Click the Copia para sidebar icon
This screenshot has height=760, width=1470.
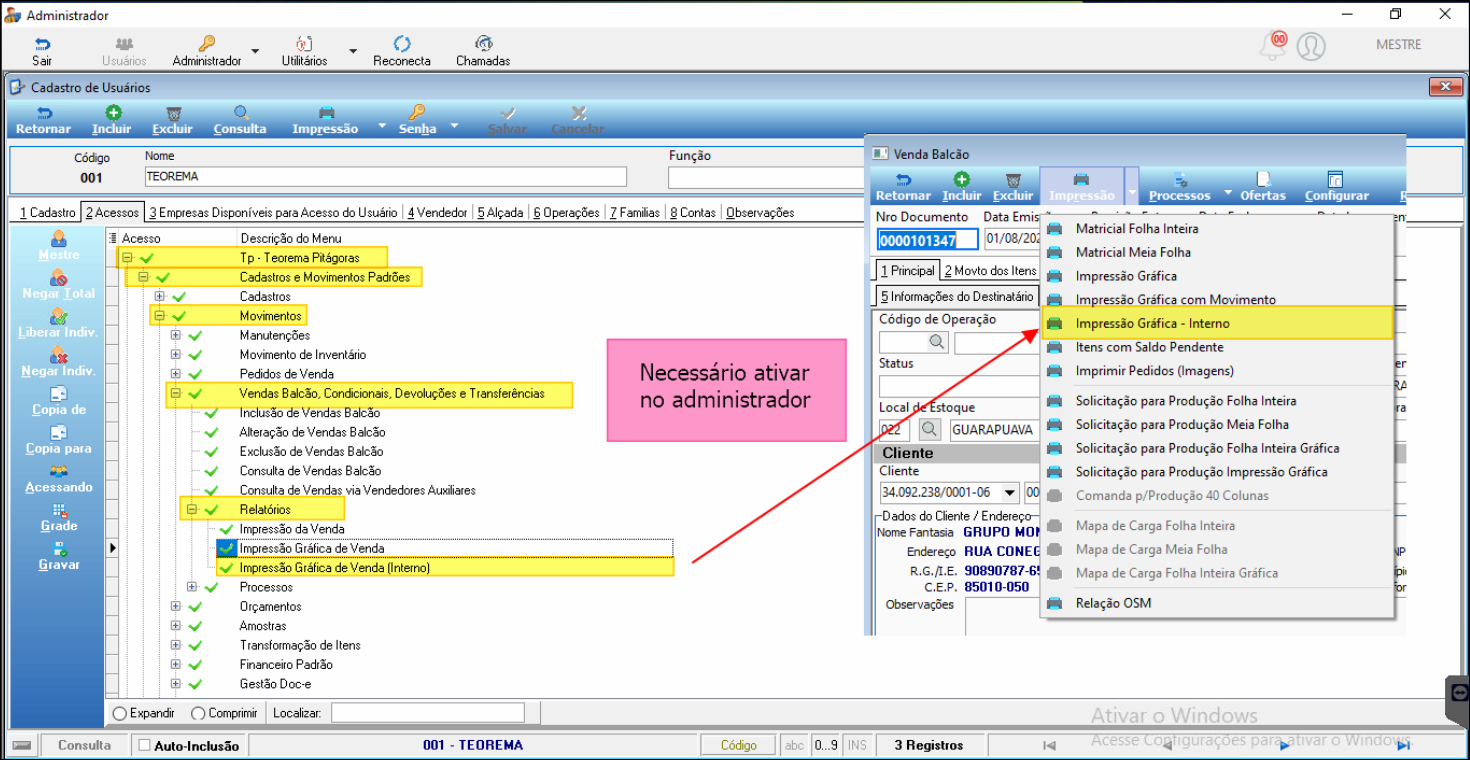coord(59,433)
